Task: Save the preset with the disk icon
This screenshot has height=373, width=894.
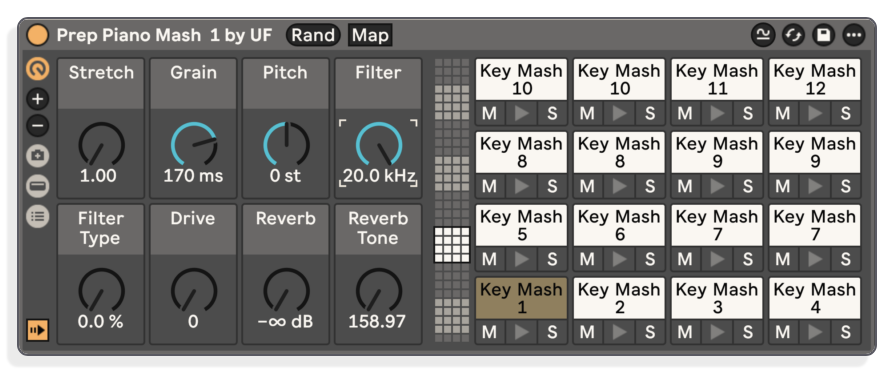Action: 823,35
